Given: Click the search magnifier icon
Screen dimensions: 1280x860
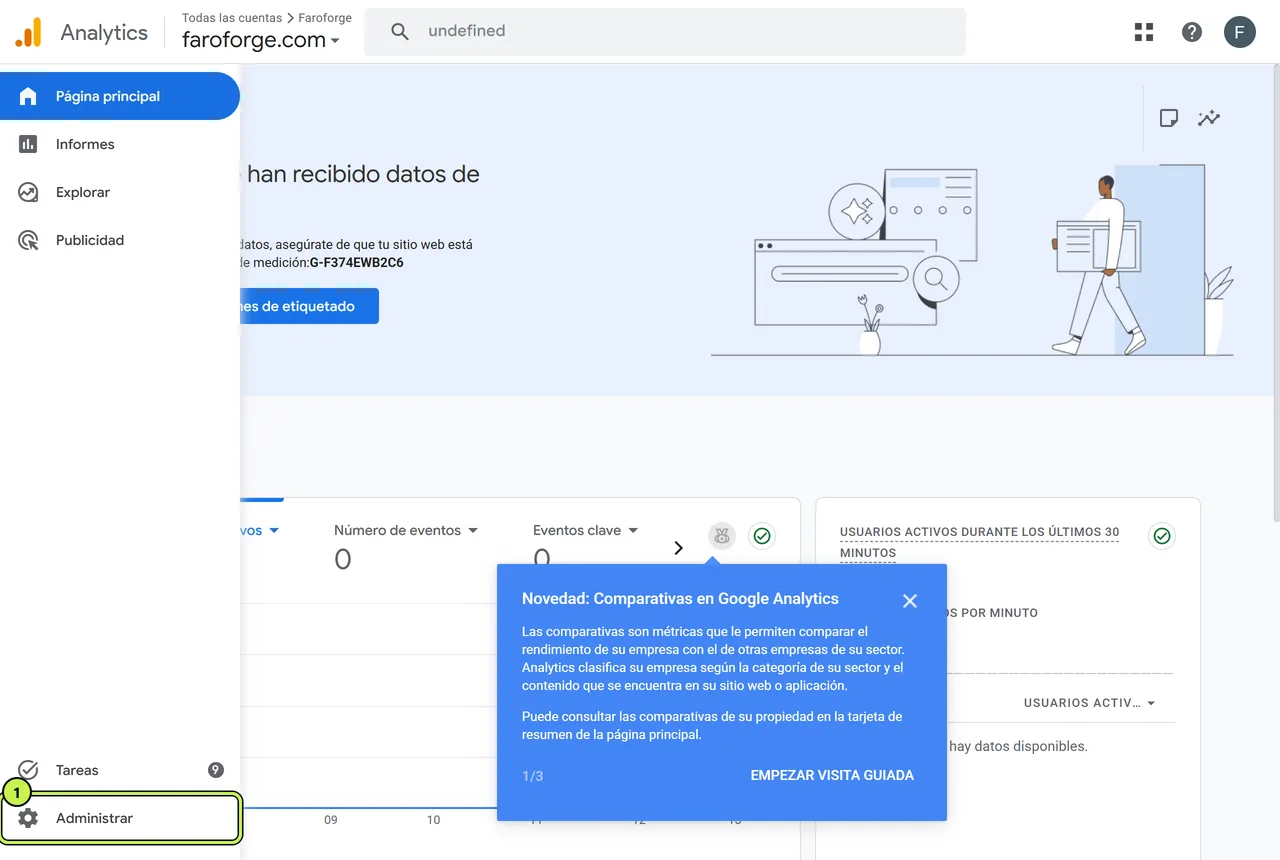Looking at the screenshot, I should coord(400,31).
